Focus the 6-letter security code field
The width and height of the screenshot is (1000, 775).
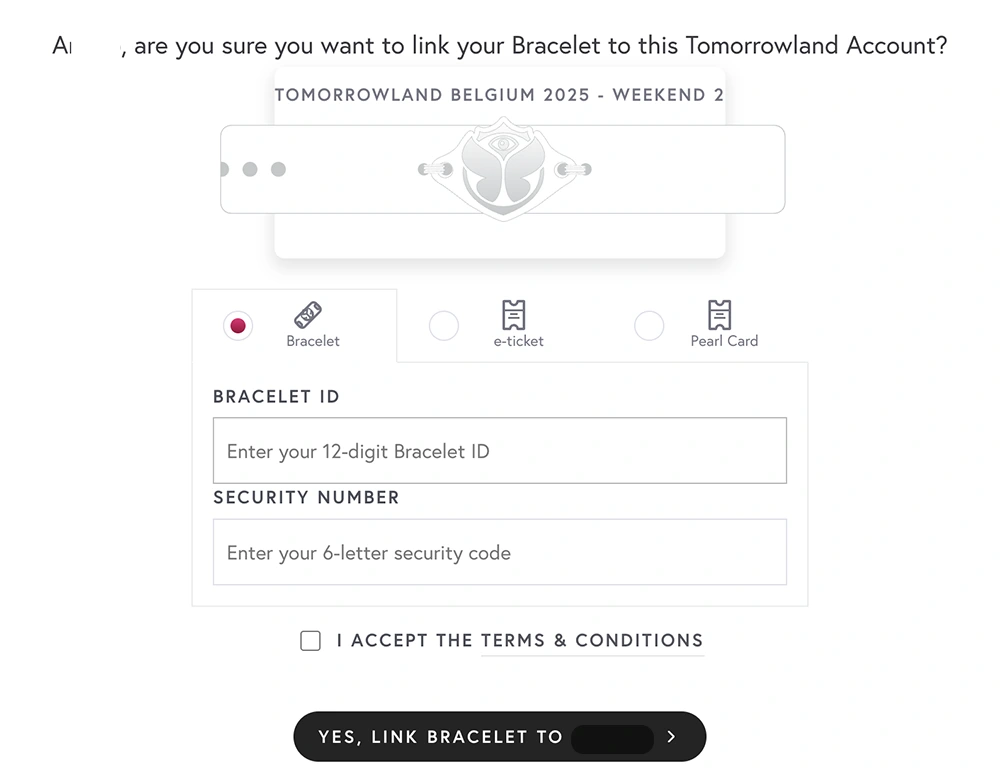[500, 553]
